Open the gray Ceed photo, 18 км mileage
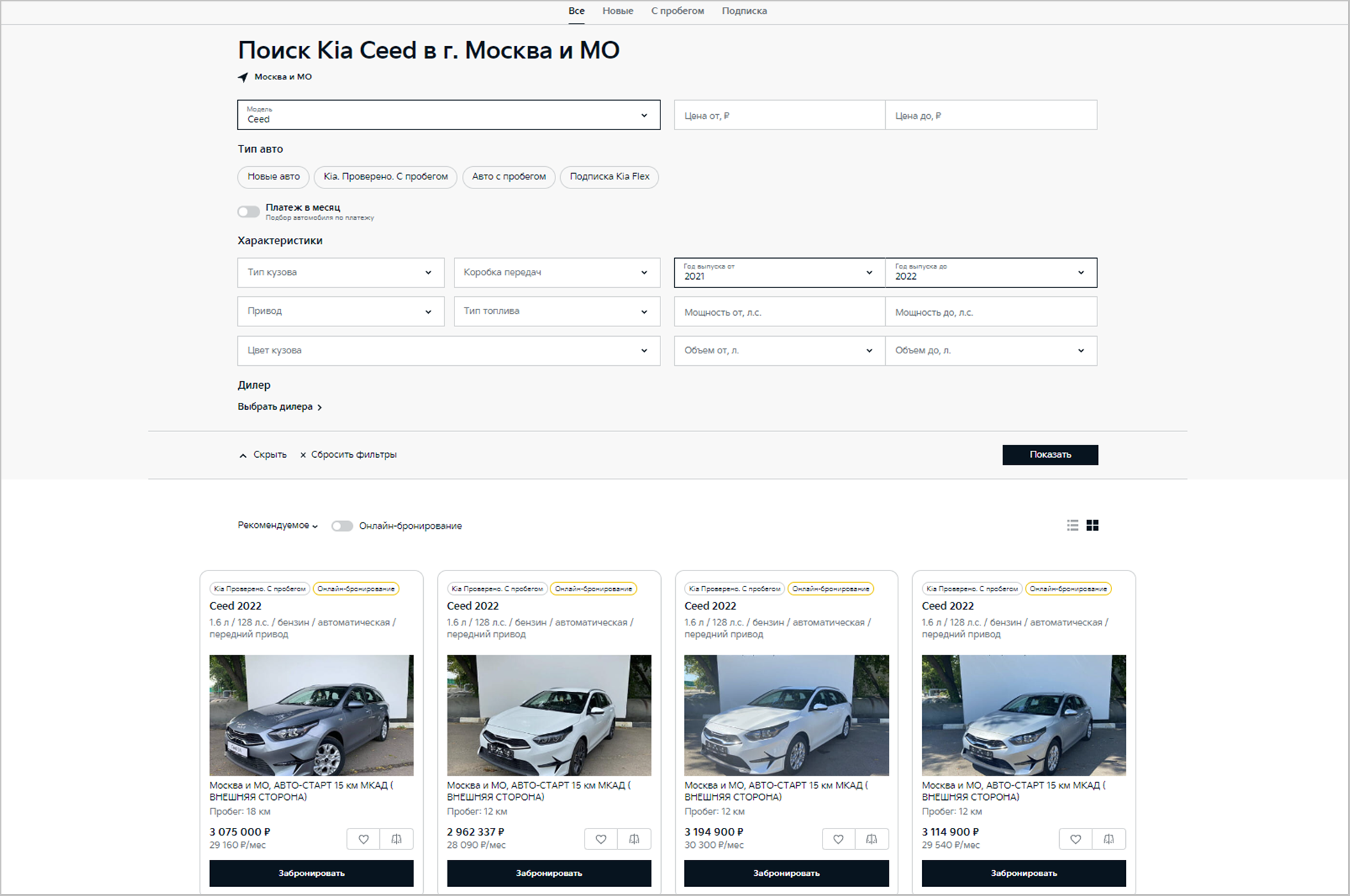The height and width of the screenshot is (896, 1350). click(311, 715)
